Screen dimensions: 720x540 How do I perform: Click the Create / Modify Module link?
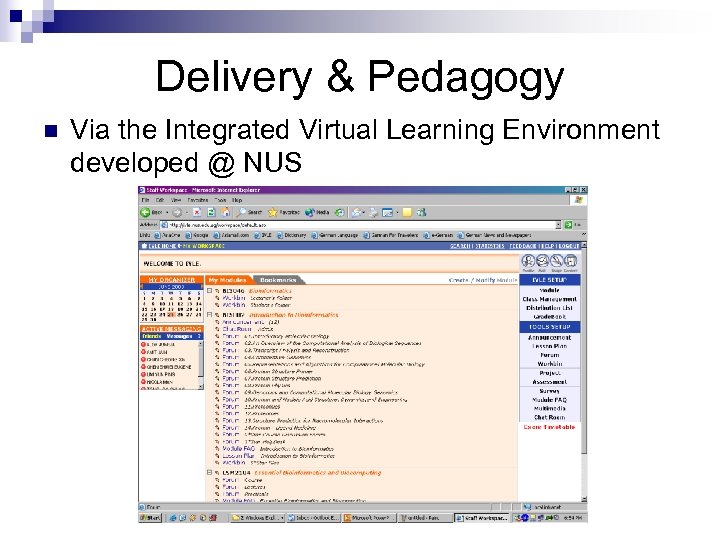483,280
